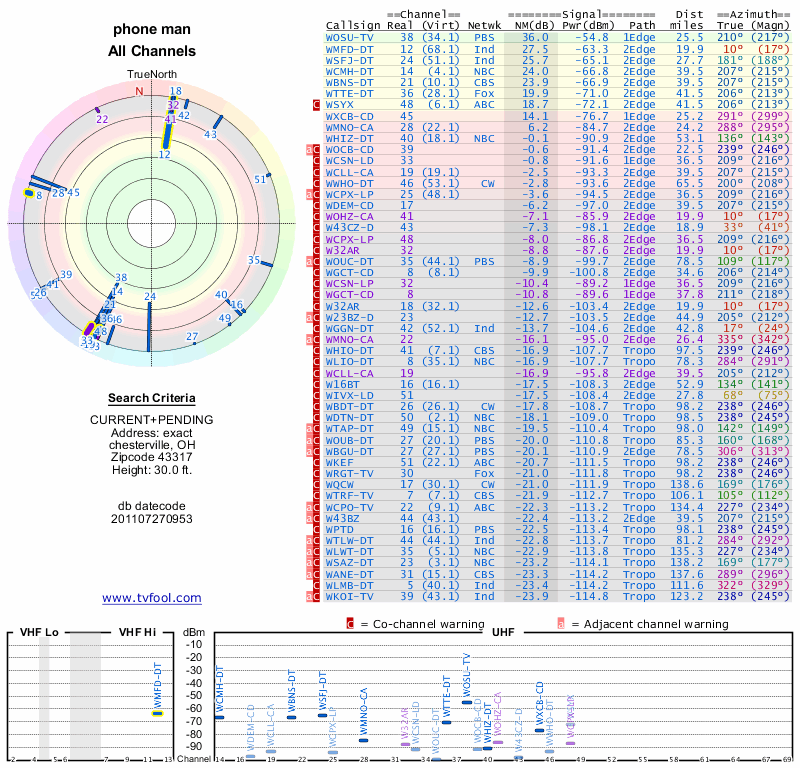Click the adjacent channel warning icon beside WOCB-CD
Viewport: 800px width, 768px height.
[310, 149]
